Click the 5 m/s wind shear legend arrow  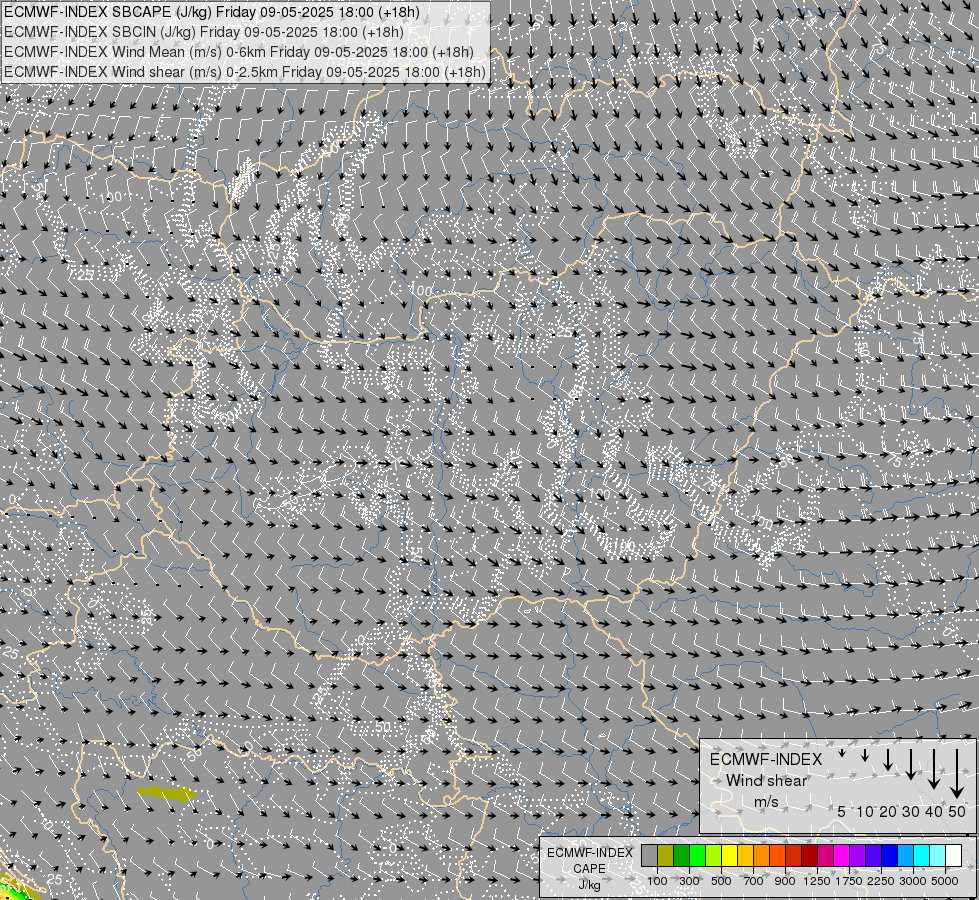842,754
